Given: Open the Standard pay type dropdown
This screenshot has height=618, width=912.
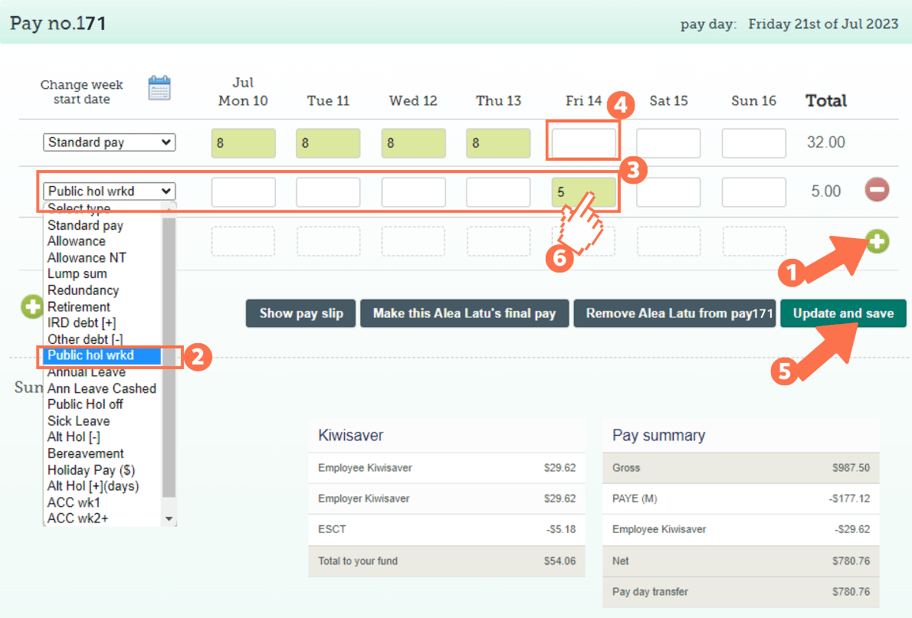Looking at the screenshot, I should pos(108,142).
